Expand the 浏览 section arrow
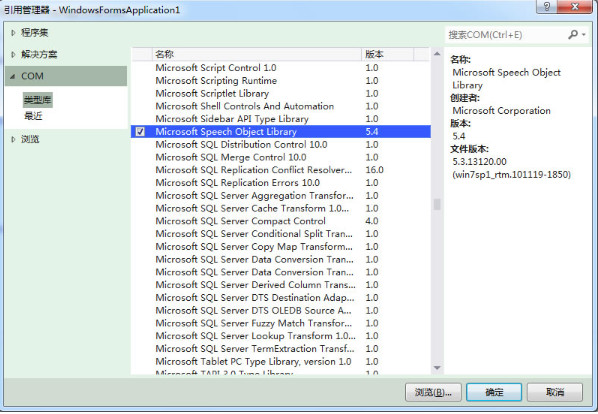The height and width of the screenshot is (414, 598). [13, 140]
